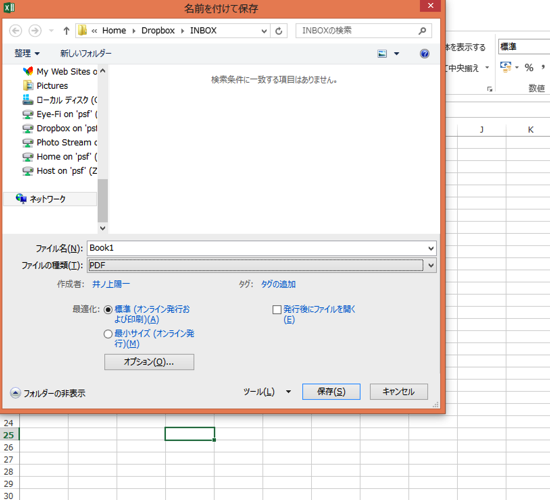The image size is (550, 500).
Task: Select 標準 optimization radio button
Action: click(x=108, y=309)
